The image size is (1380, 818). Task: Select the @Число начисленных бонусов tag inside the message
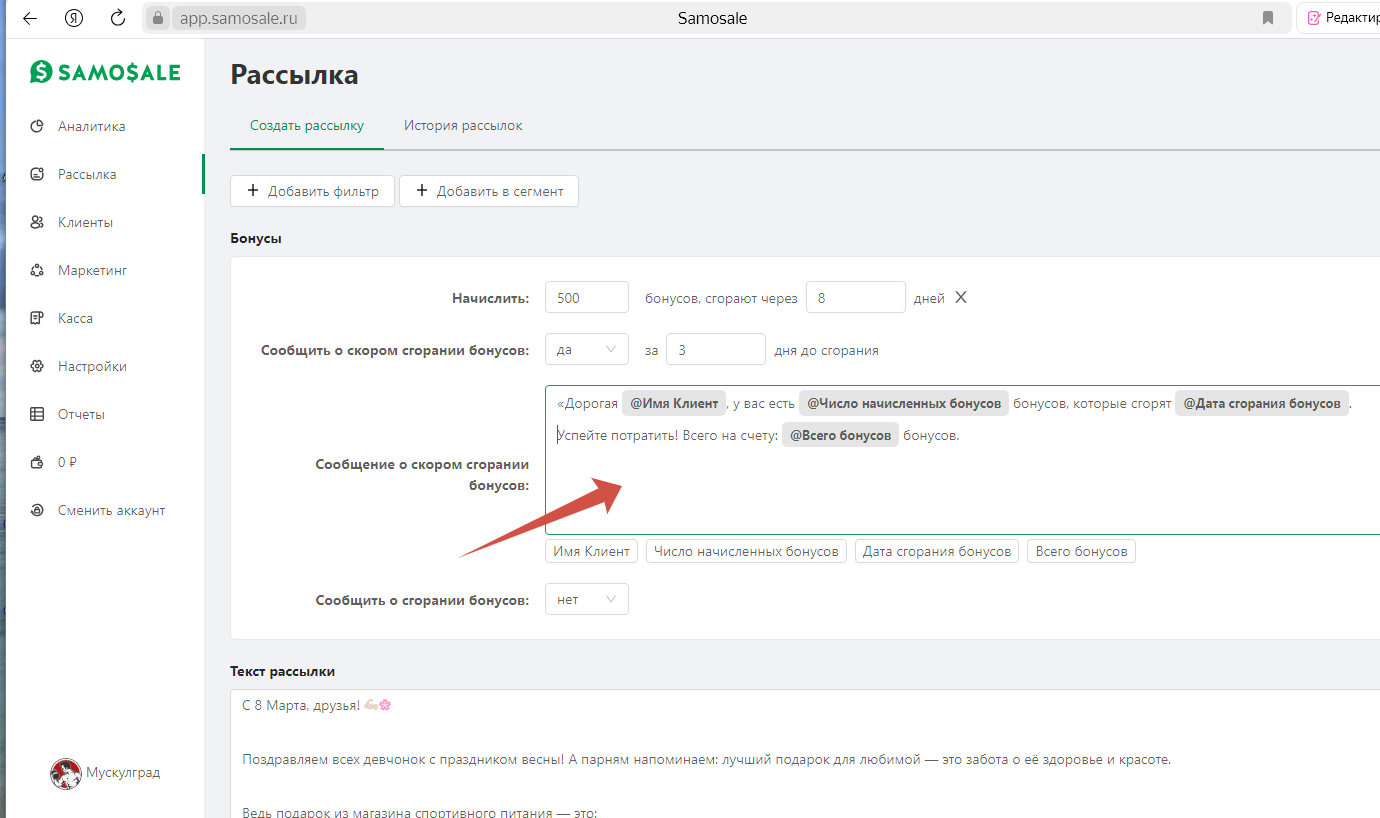click(904, 404)
